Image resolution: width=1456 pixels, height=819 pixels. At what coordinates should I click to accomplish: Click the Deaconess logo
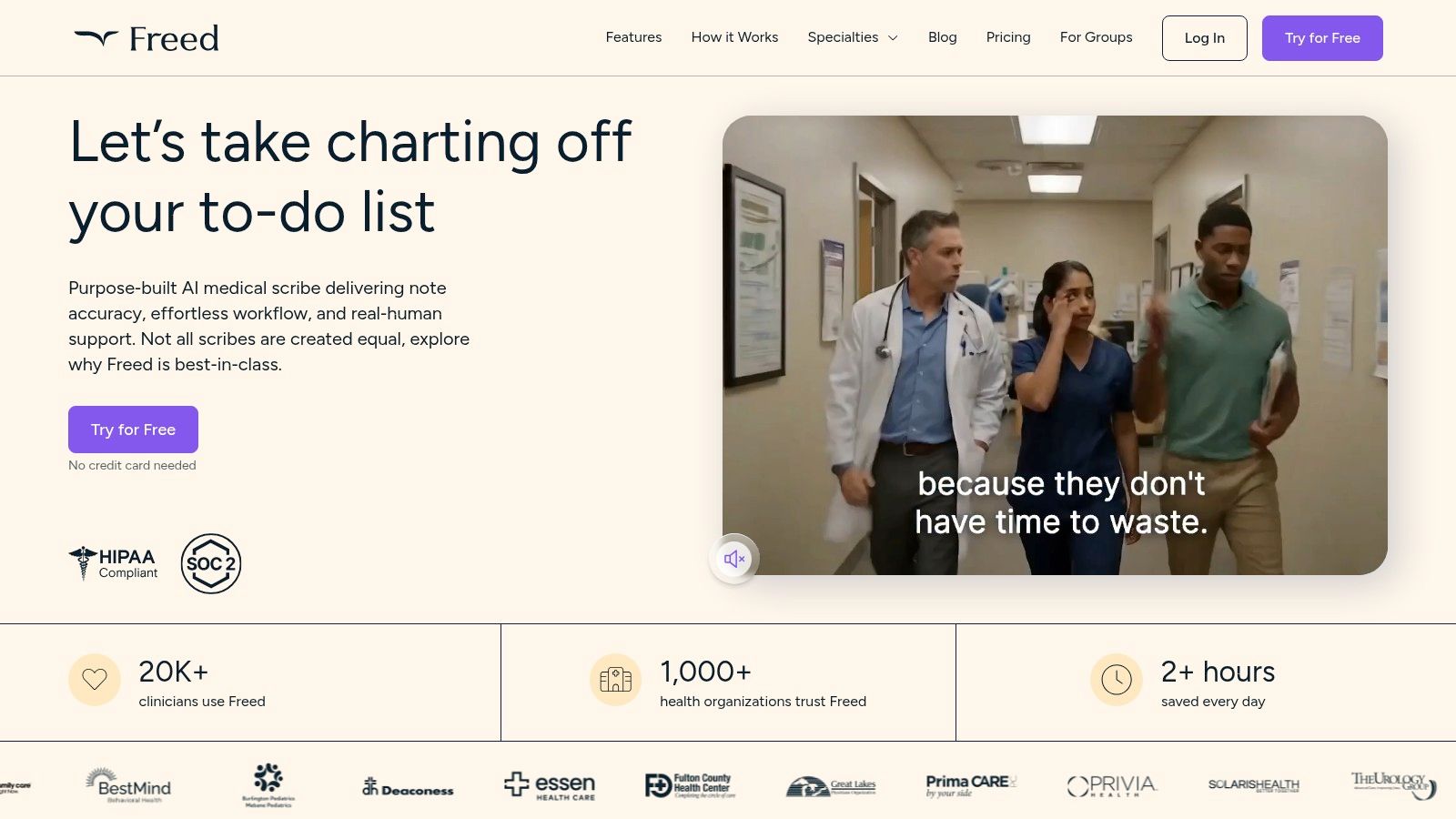point(408,787)
